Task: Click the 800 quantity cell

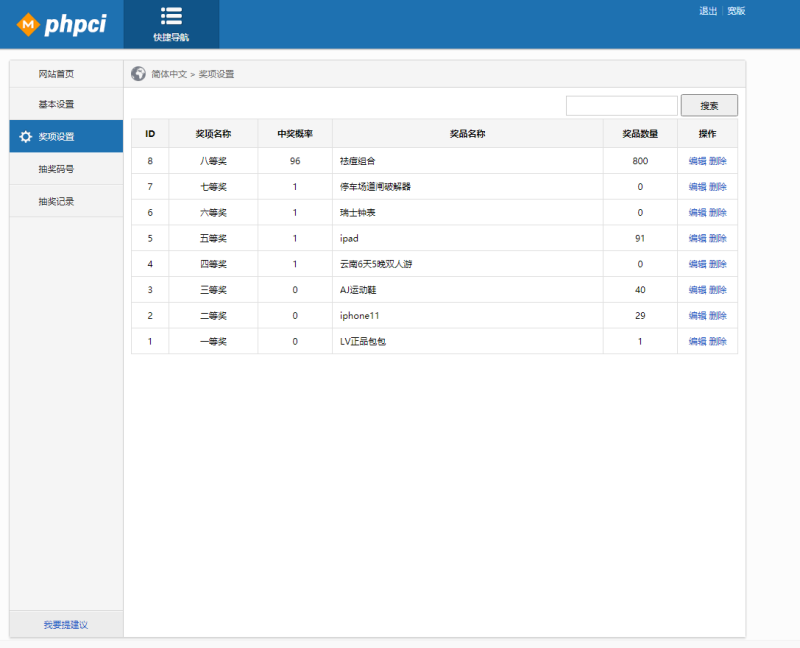Action: pos(640,161)
